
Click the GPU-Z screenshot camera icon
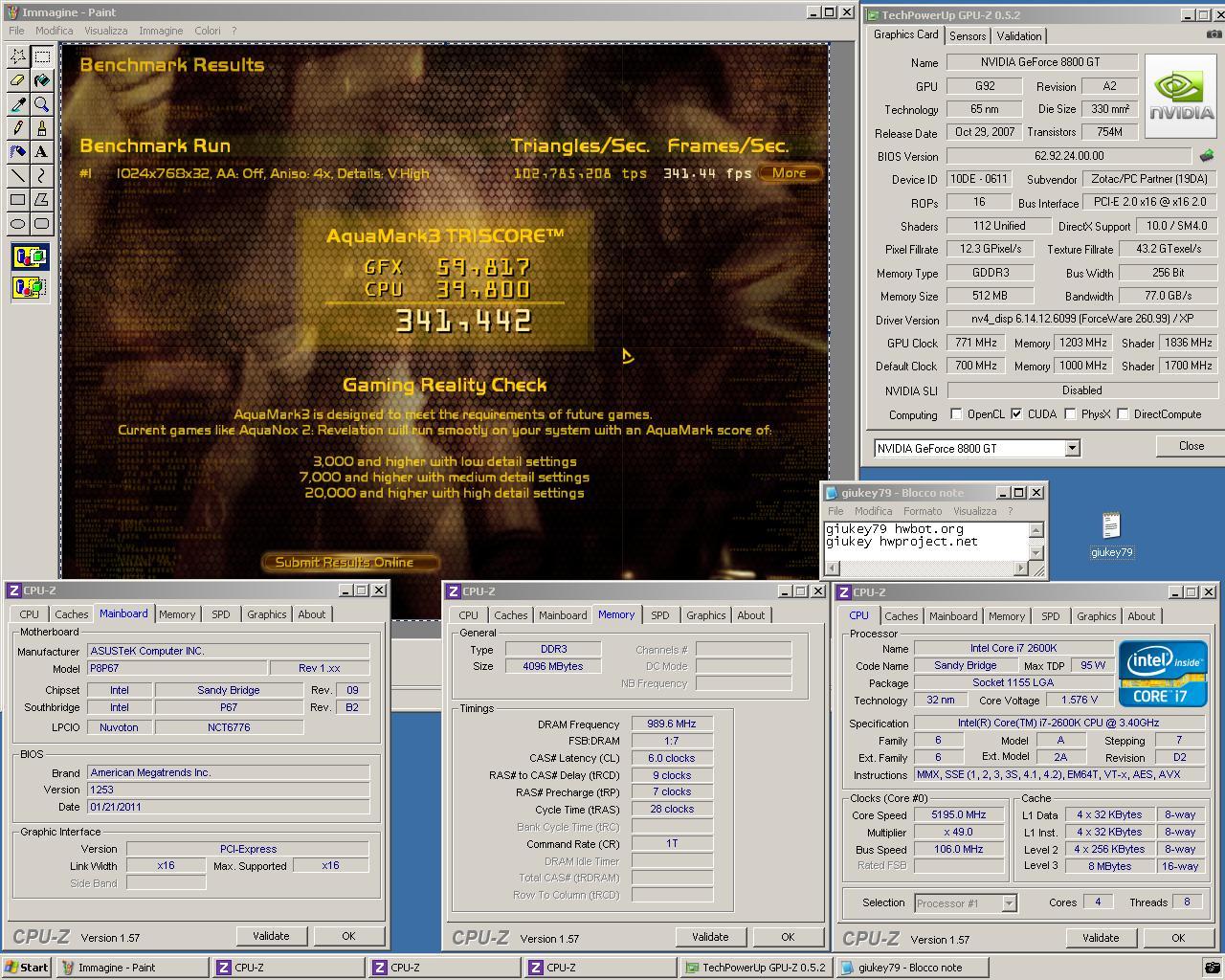click(1214, 34)
